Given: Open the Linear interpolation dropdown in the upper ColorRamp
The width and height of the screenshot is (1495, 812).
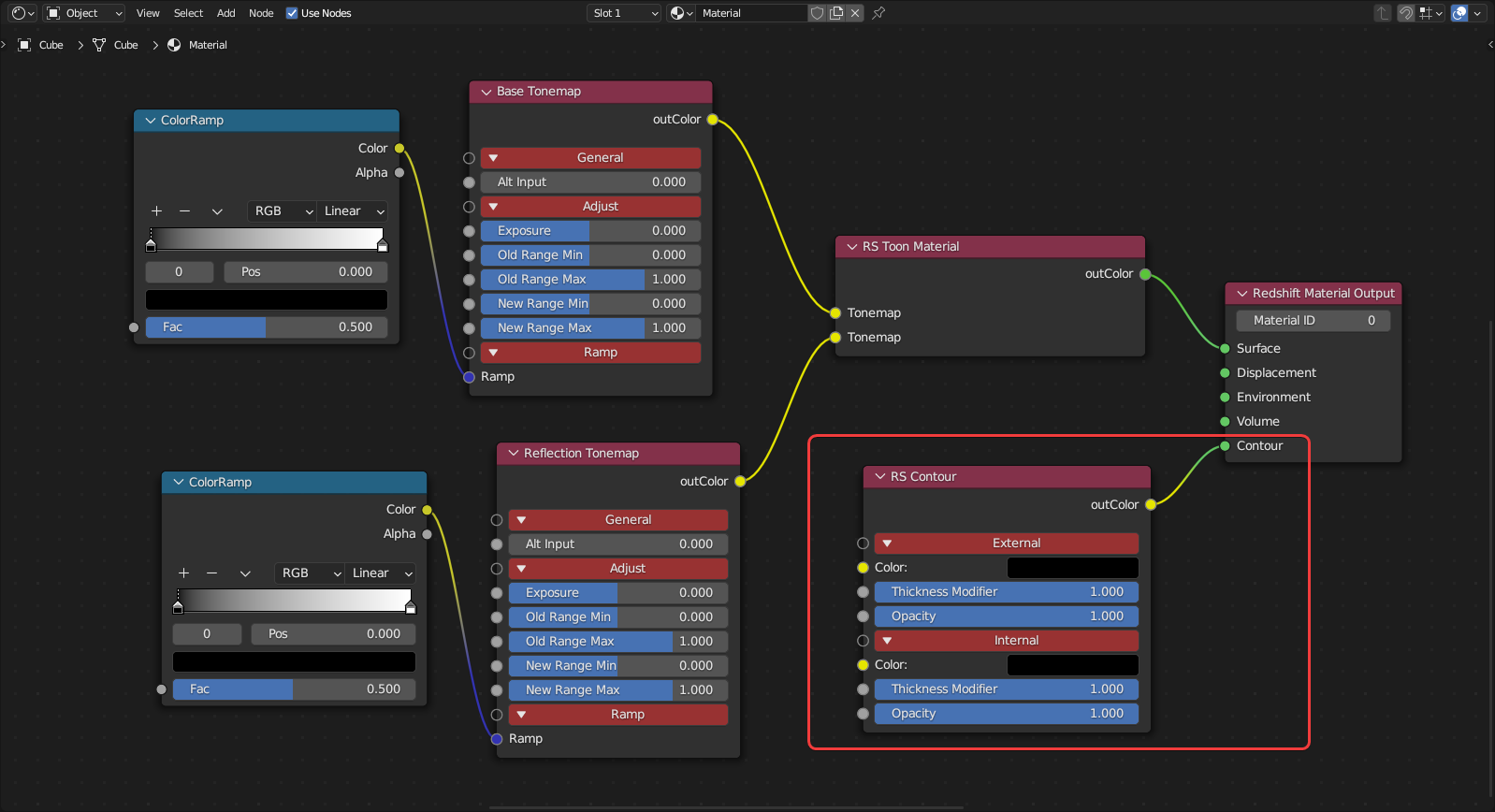Looking at the screenshot, I should [x=352, y=211].
